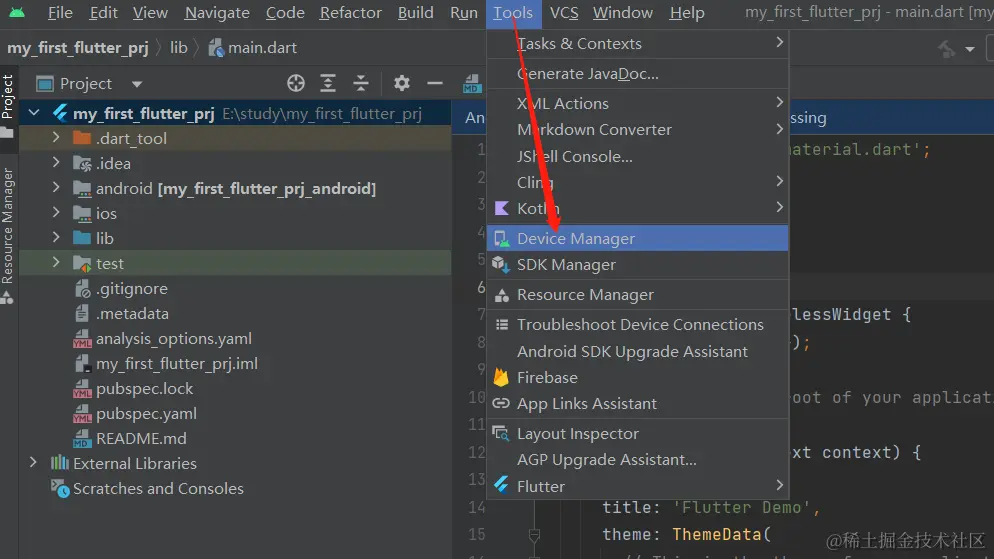Viewport: 994px width, 559px height.
Task: Open the Refactor menu
Action: click(351, 13)
